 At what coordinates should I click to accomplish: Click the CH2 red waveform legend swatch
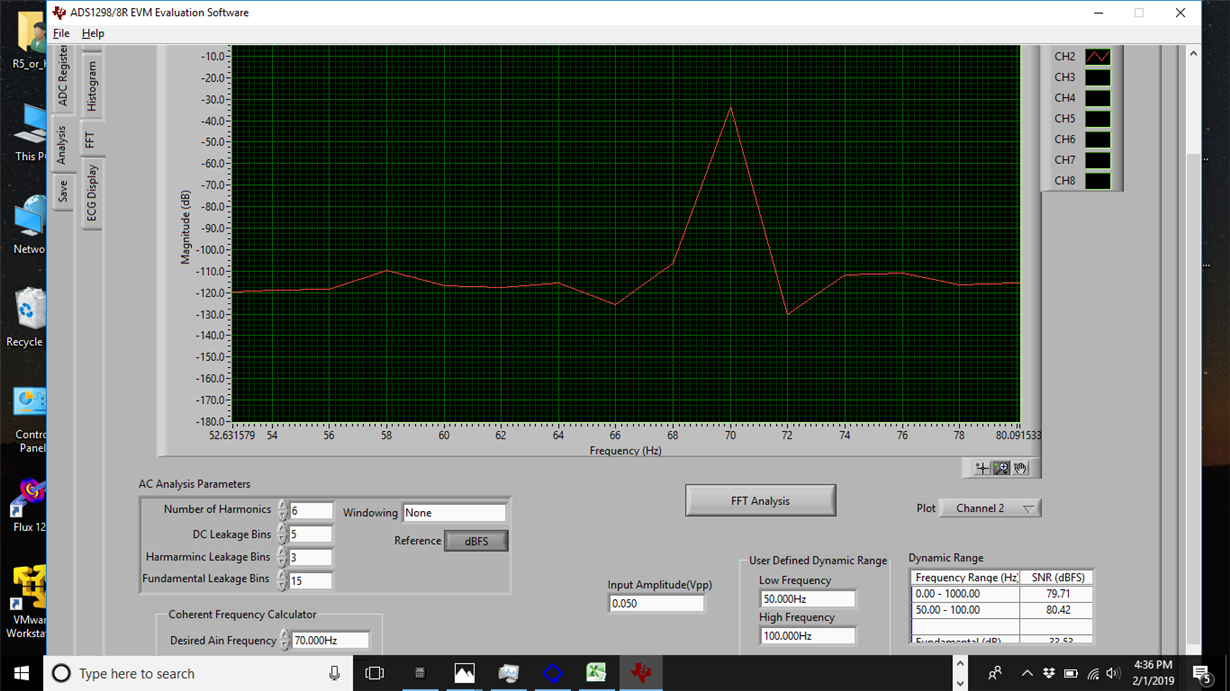[x=1097, y=56]
